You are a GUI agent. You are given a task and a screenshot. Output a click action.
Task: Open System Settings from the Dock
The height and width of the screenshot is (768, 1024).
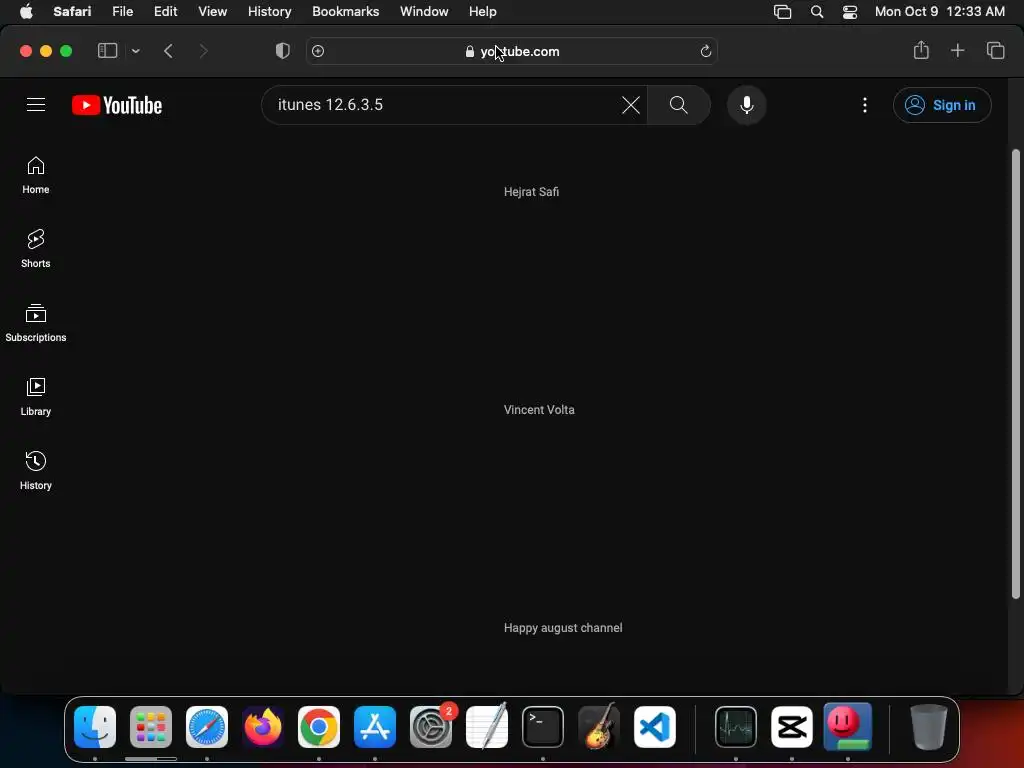pyautogui.click(x=431, y=727)
